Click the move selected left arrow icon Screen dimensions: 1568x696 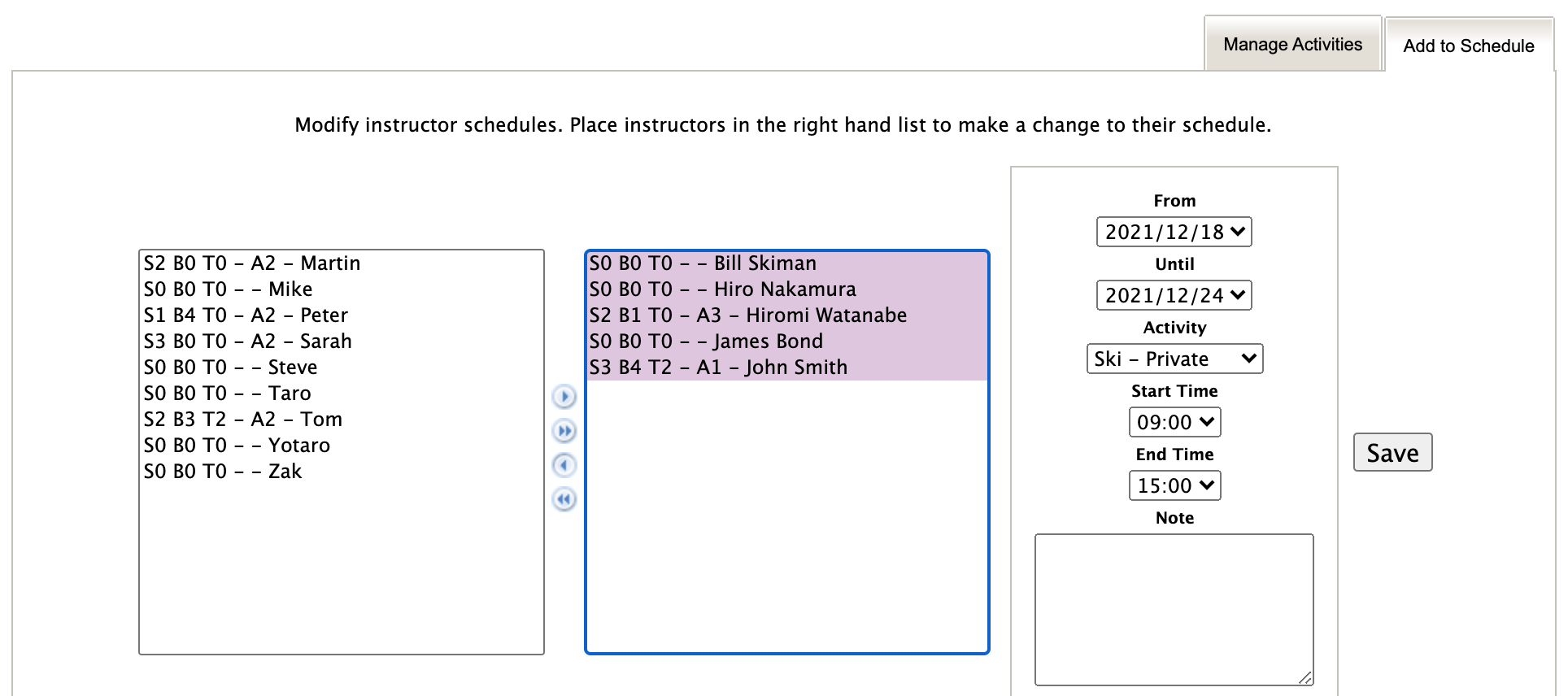[564, 465]
